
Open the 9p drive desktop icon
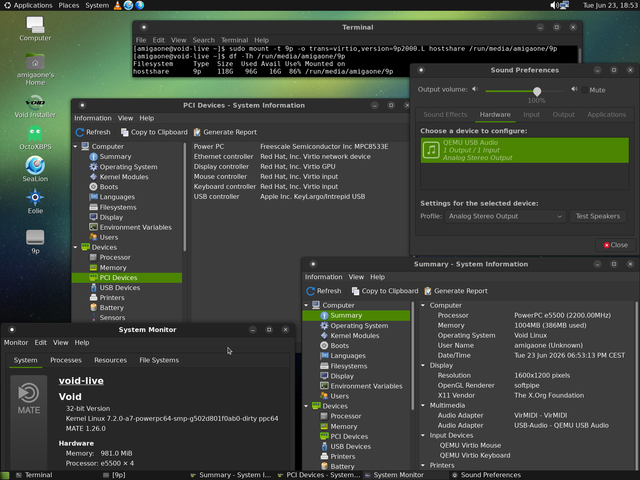point(35,242)
